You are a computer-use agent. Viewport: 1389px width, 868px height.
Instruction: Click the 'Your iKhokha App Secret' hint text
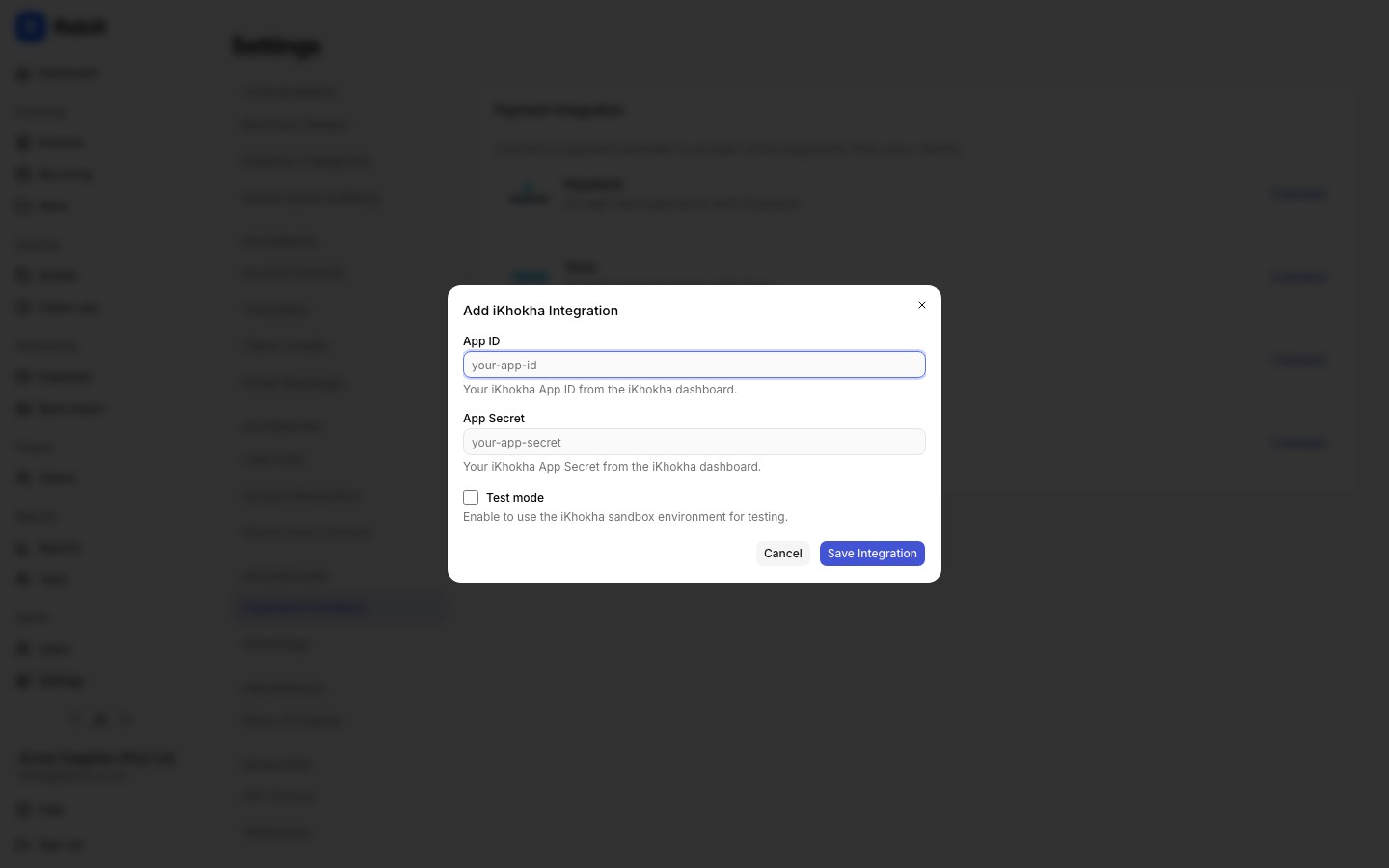[x=612, y=467]
